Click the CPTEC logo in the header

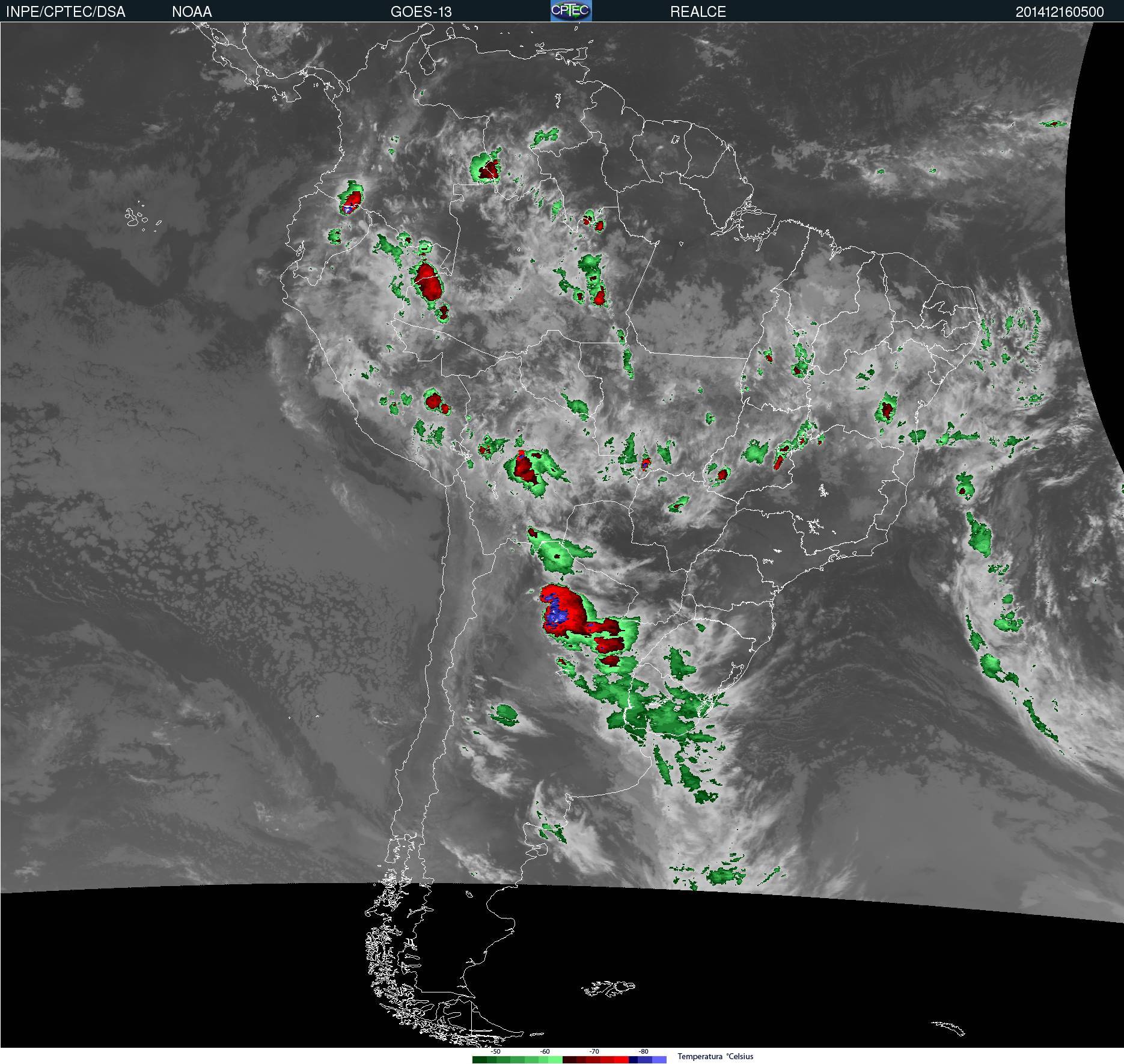tap(571, 11)
